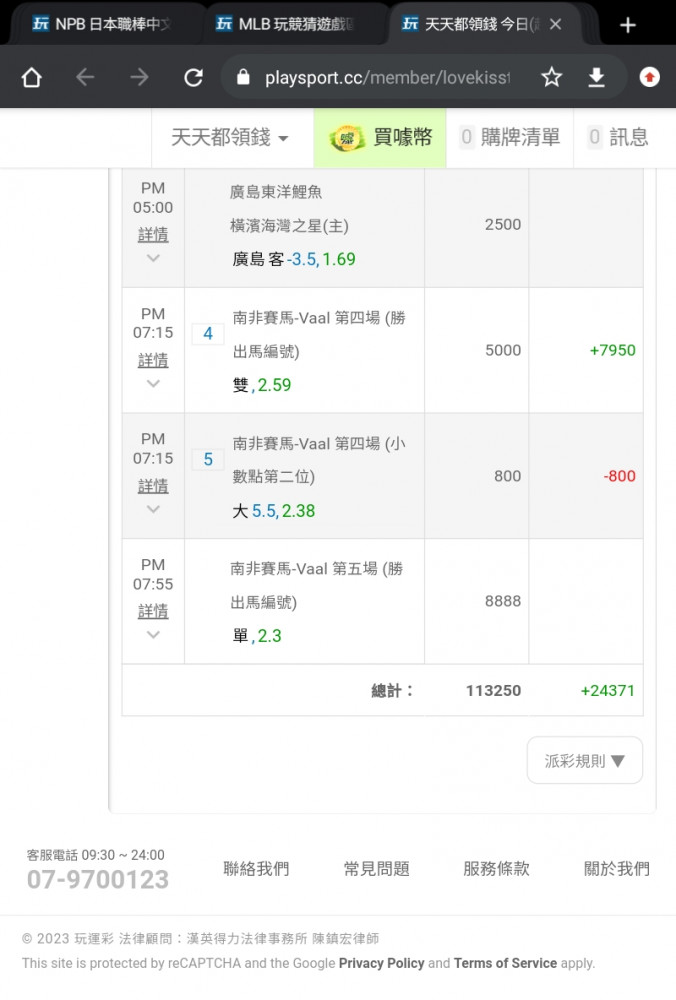This screenshot has width=676, height=1000.
Task: Open a new tab with the plus icon
Action: pyautogui.click(x=628, y=25)
